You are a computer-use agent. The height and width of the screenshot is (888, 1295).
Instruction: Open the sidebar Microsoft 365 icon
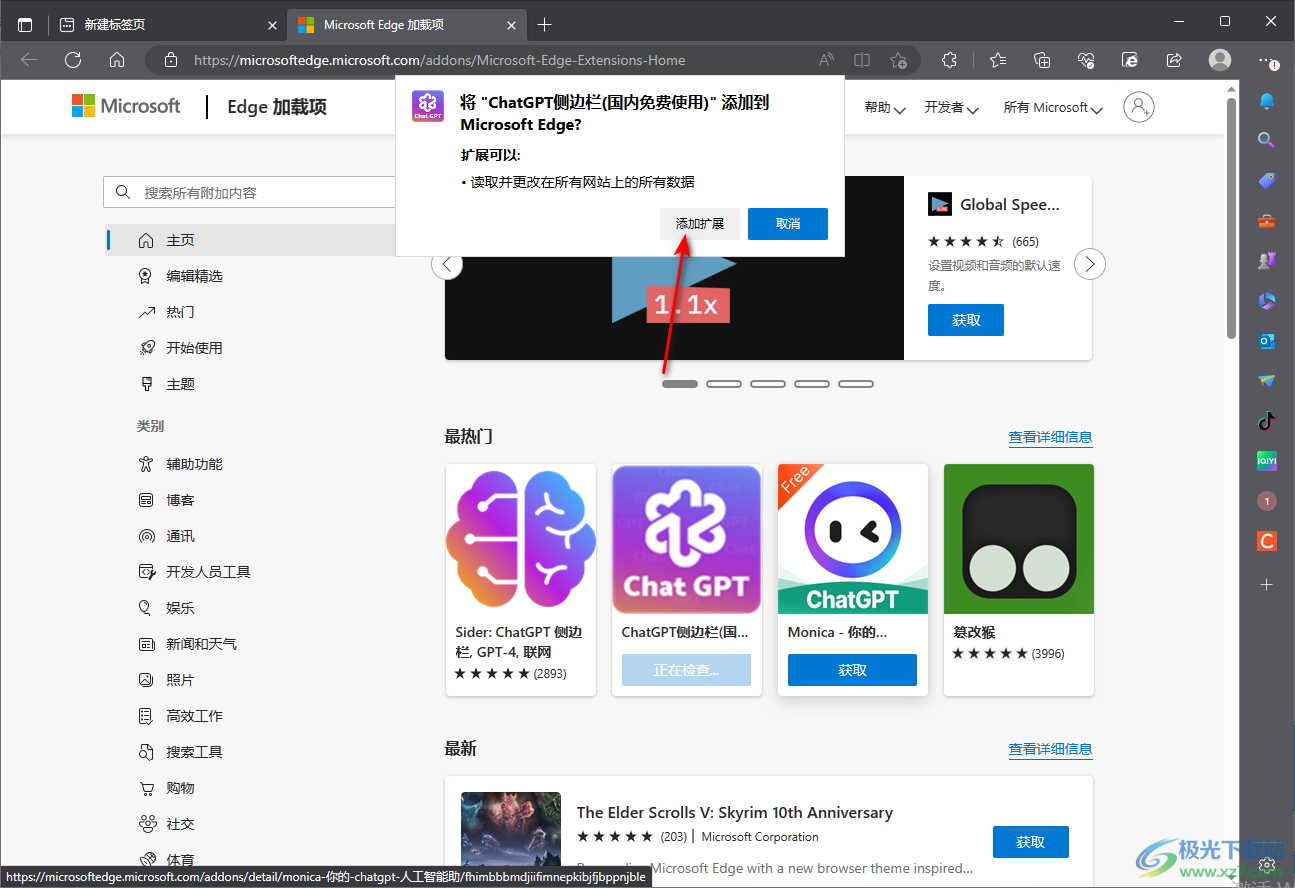coord(1267,301)
